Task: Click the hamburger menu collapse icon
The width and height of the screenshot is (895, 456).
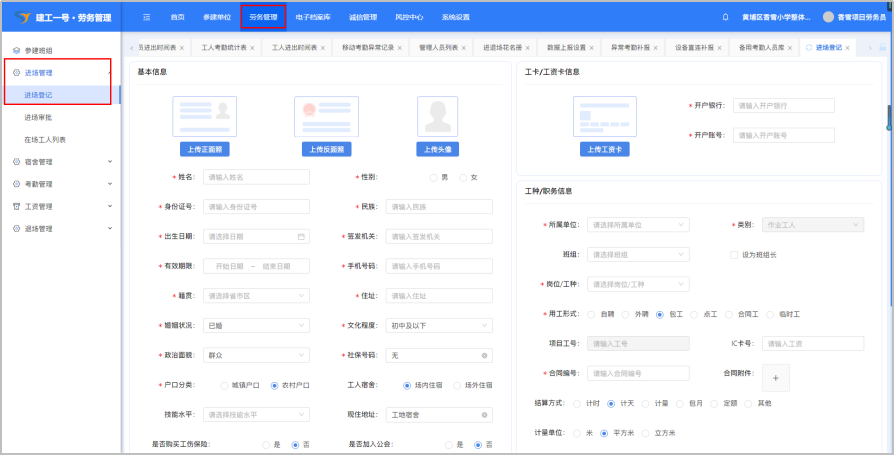Action: click(147, 17)
